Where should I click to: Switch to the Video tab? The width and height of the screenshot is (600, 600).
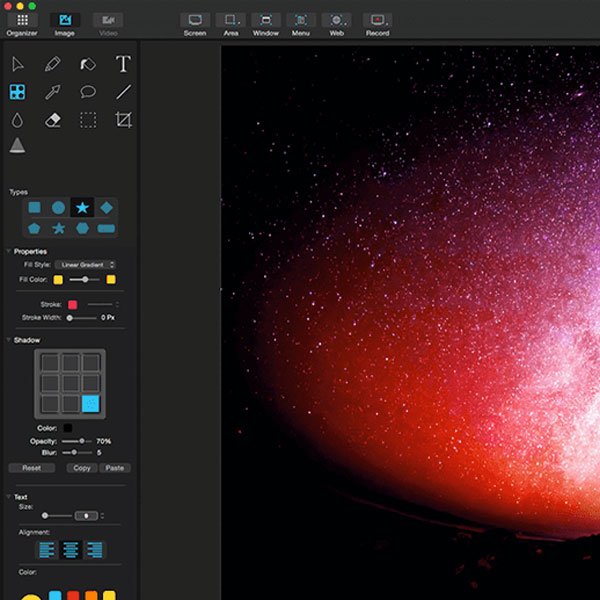(x=108, y=24)
